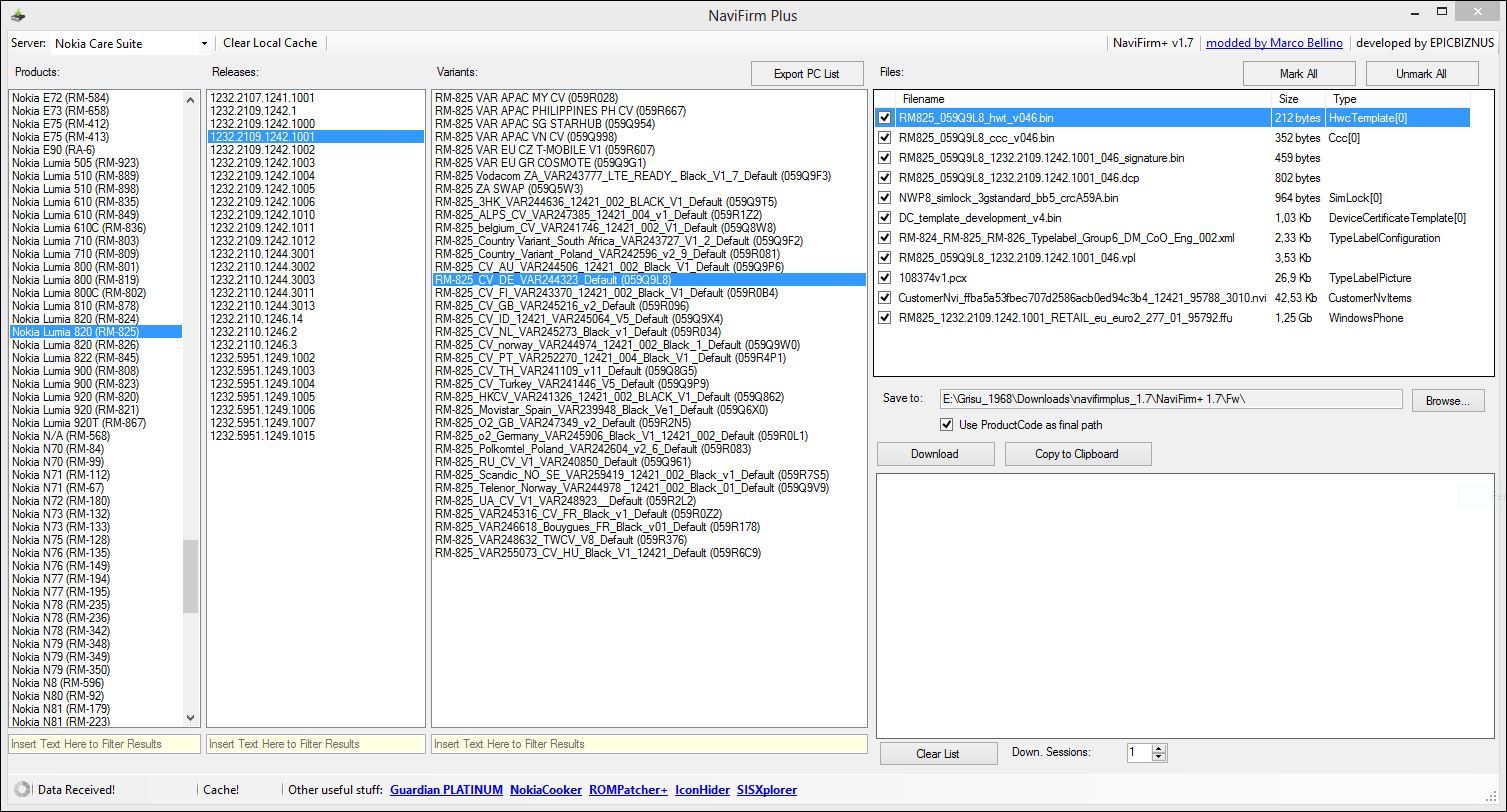Click the Clear List button

coord(937,754)
